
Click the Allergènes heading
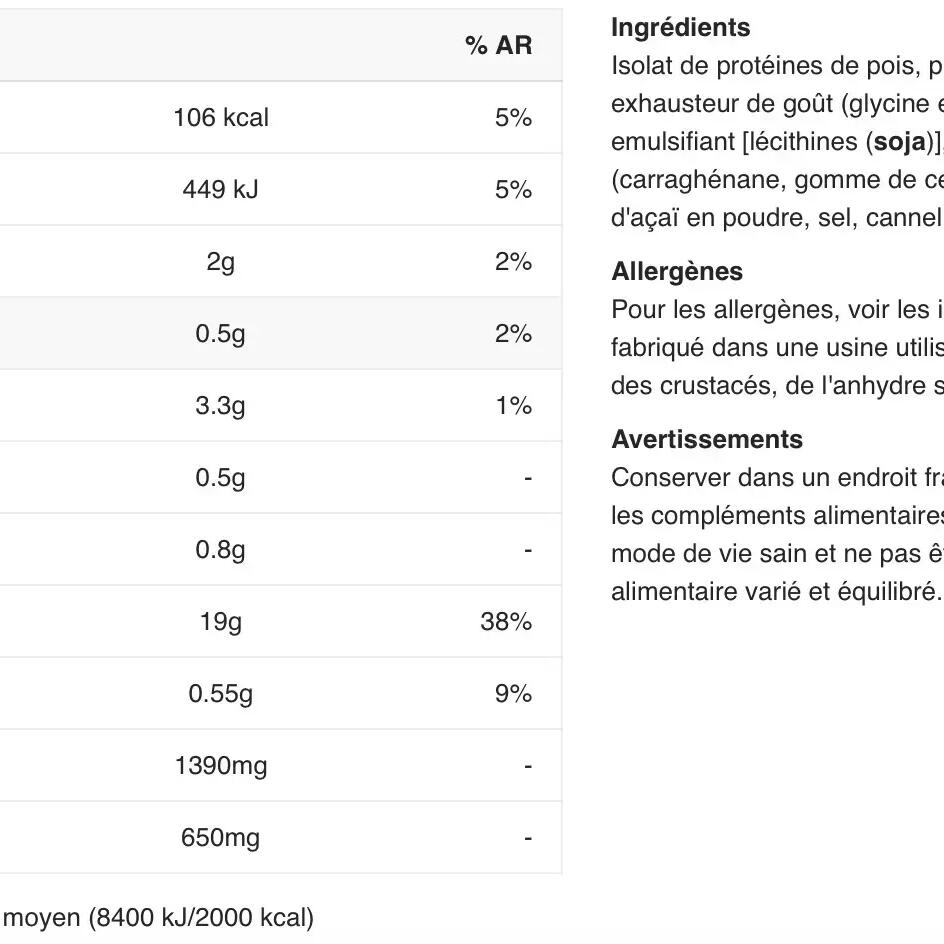pyautogui.click(x=677, y=272)
